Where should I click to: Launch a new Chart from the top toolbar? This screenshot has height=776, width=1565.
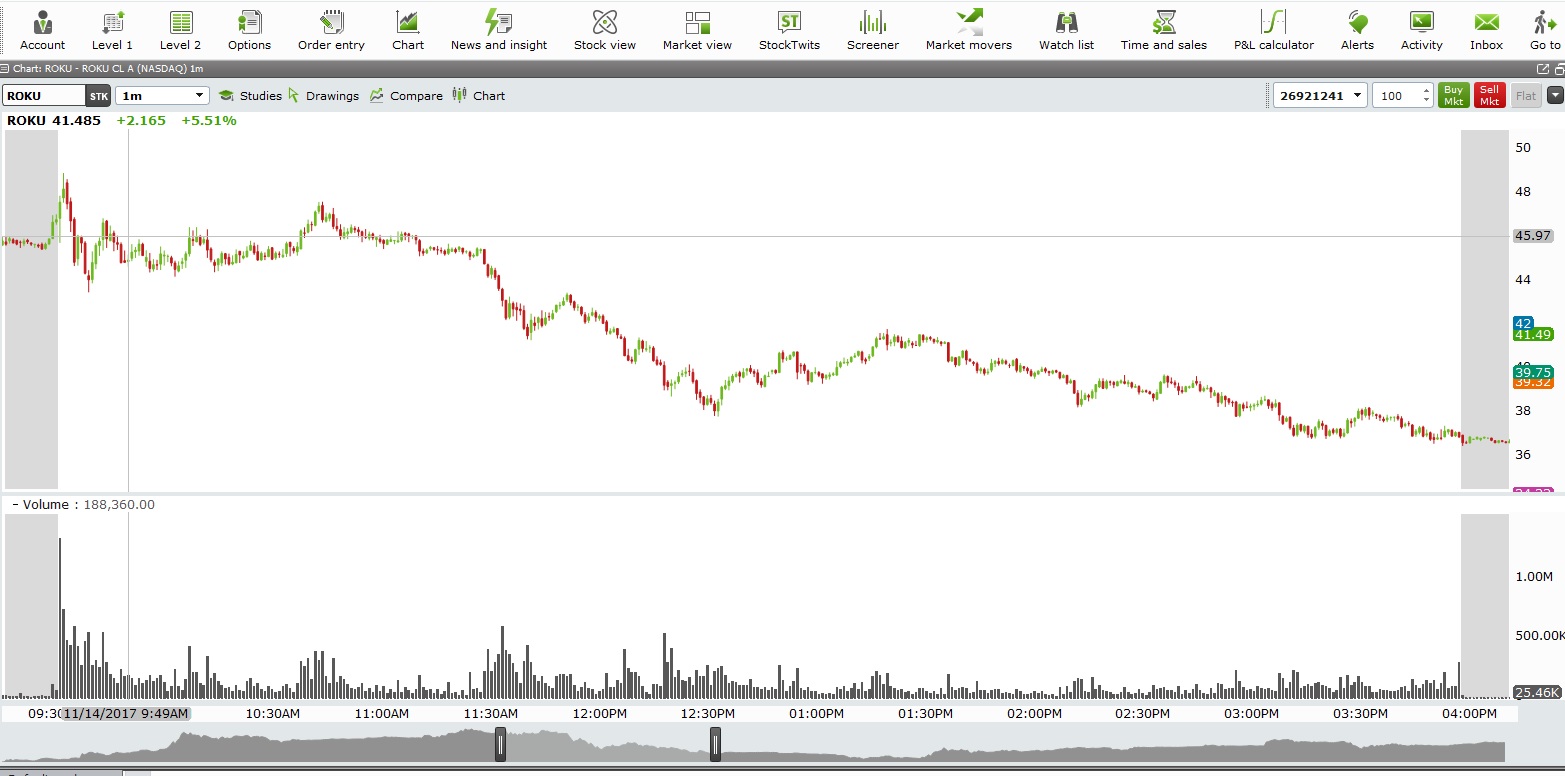coord(408,30)
